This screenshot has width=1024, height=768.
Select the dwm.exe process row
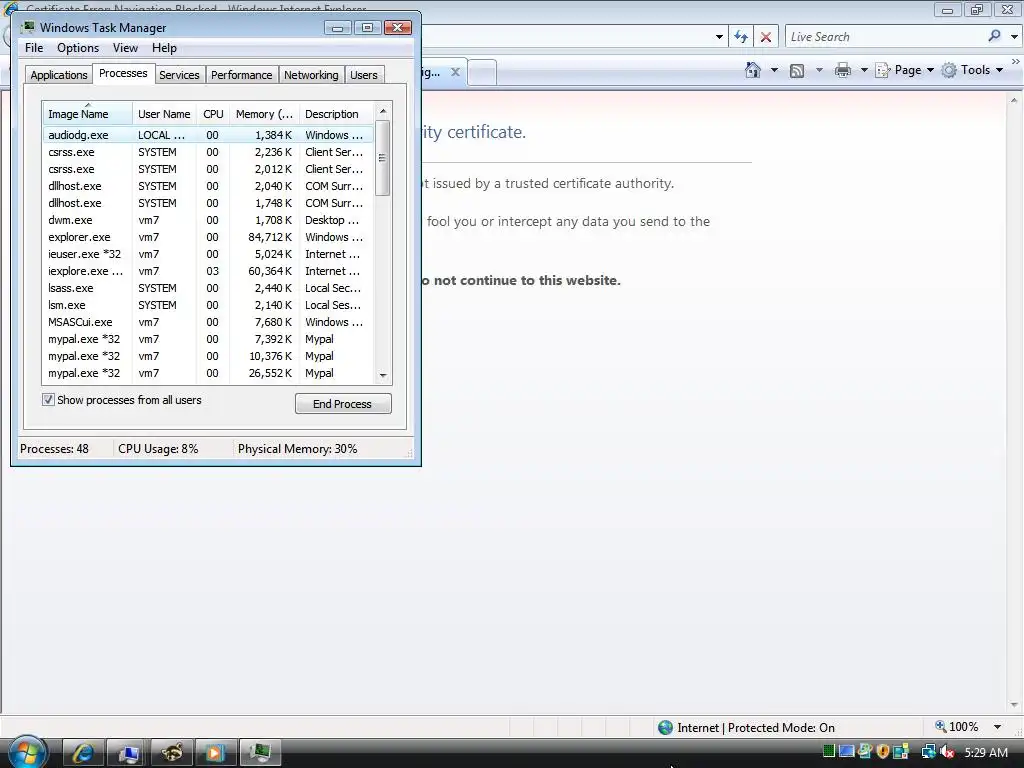click(x=208, y=220)
